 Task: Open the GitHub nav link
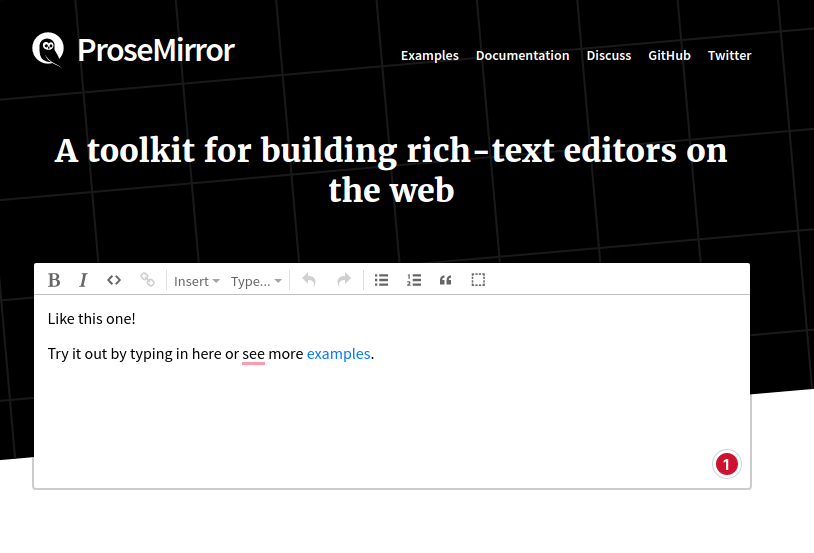670,56
